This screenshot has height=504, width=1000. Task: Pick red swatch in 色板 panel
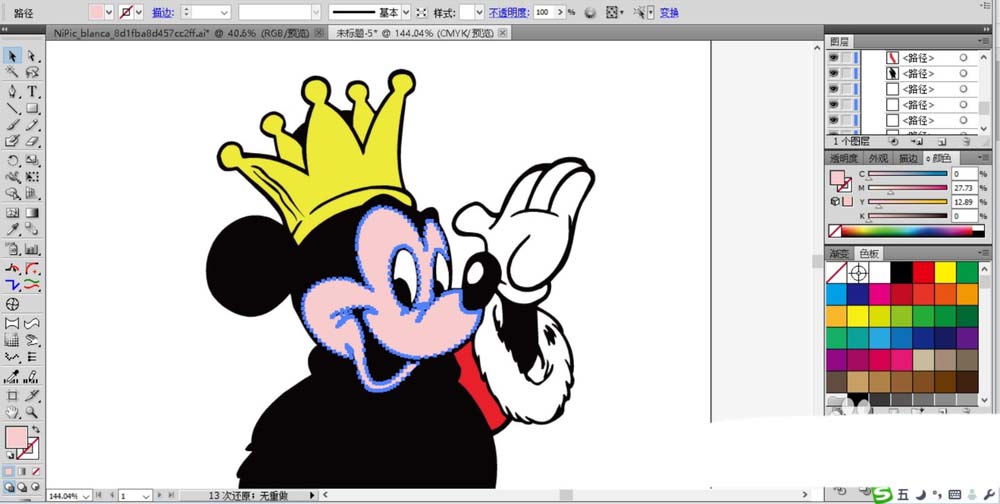tap(923, 272)
